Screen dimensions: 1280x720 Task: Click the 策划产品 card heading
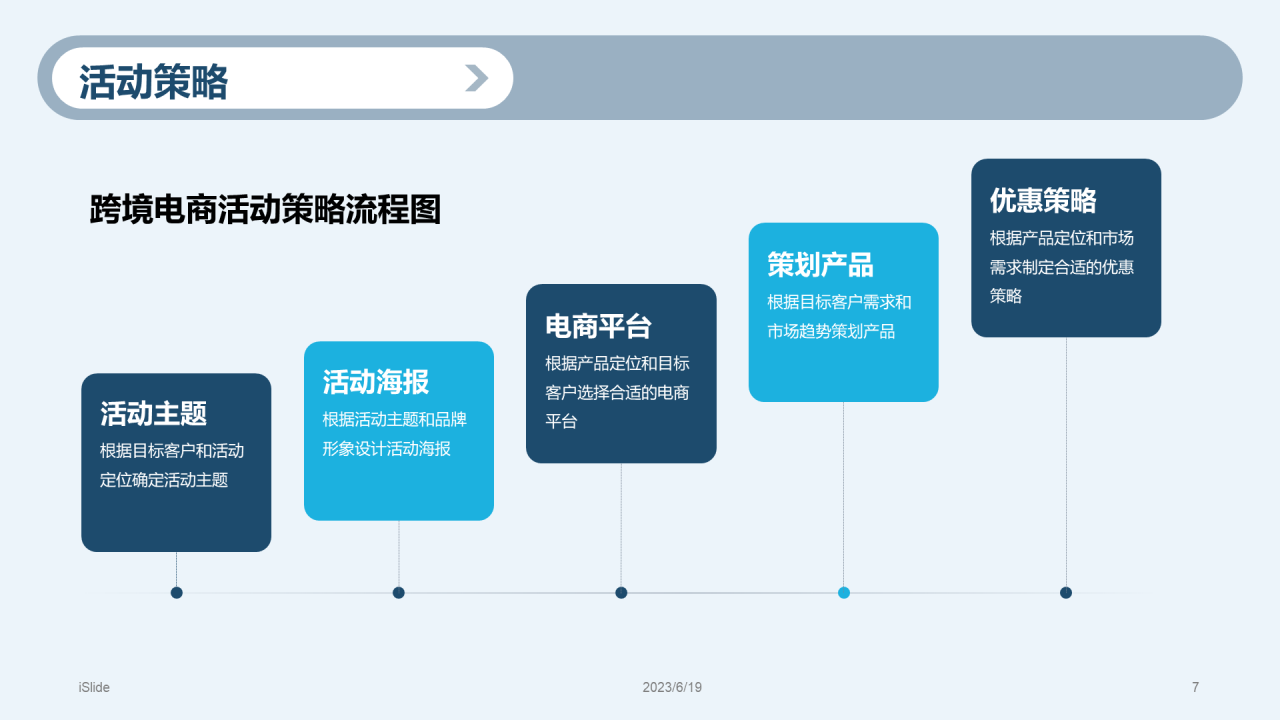coord(820,264)
